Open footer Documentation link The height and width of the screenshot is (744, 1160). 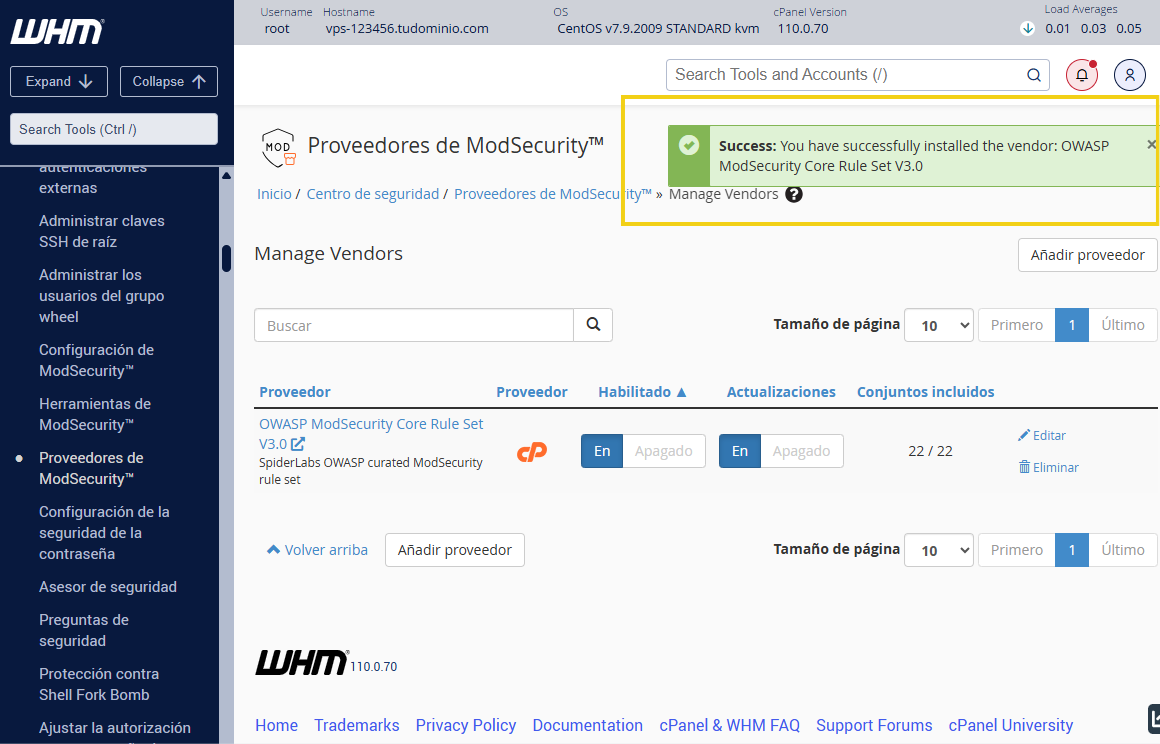[x=587, y=725]
